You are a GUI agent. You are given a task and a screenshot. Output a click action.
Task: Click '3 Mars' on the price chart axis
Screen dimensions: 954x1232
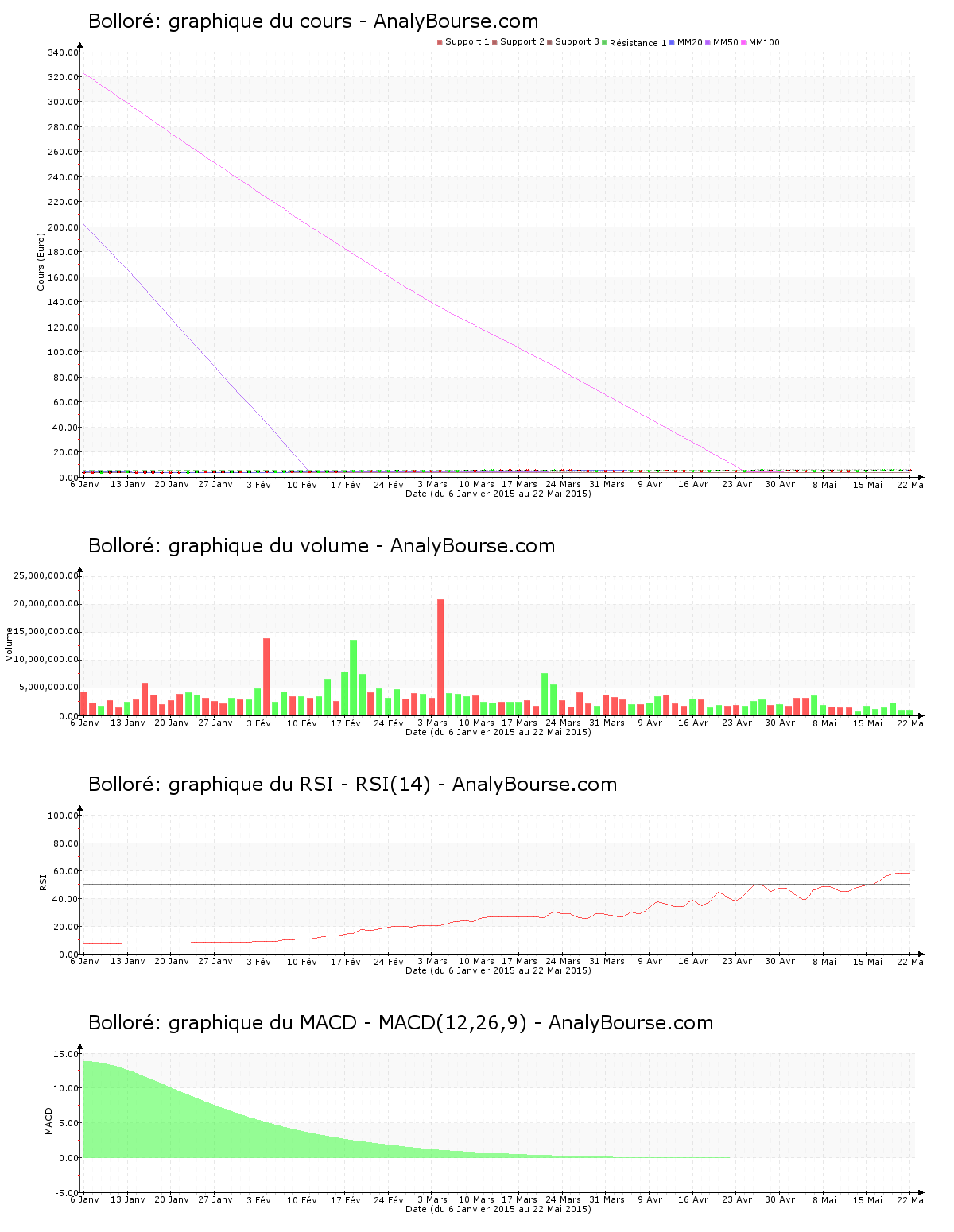point(432,484)
